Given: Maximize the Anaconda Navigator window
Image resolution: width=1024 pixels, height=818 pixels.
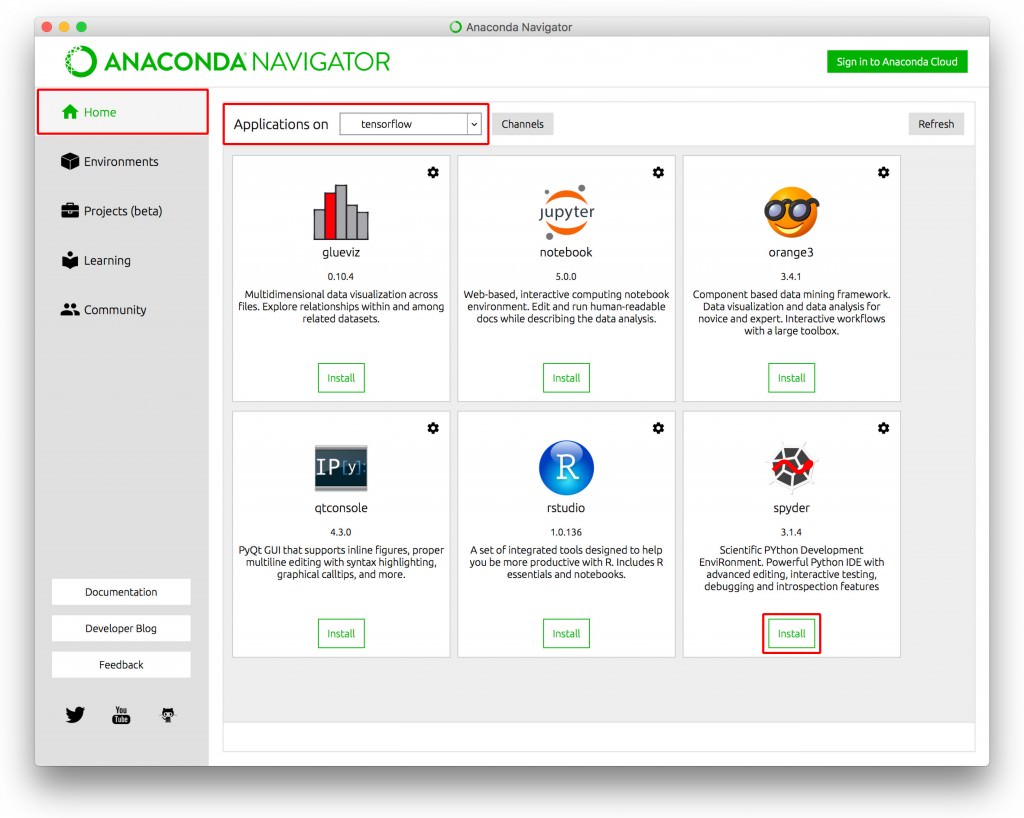Looking at the screenshot, I should pyautogui.click(x=82, y=27).
